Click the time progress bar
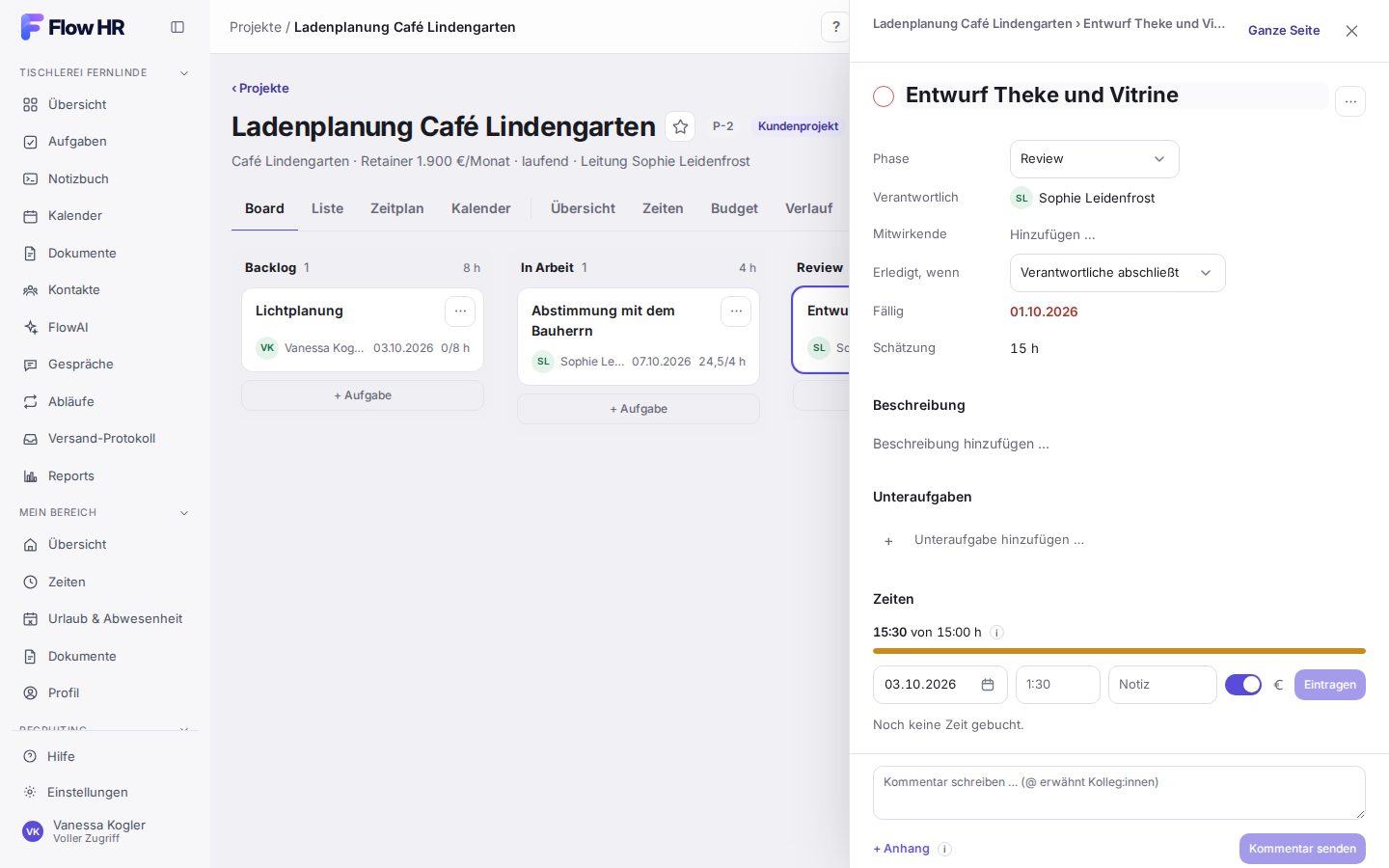The height and width of the screenshot is (868, 1389). (1119, 651)
